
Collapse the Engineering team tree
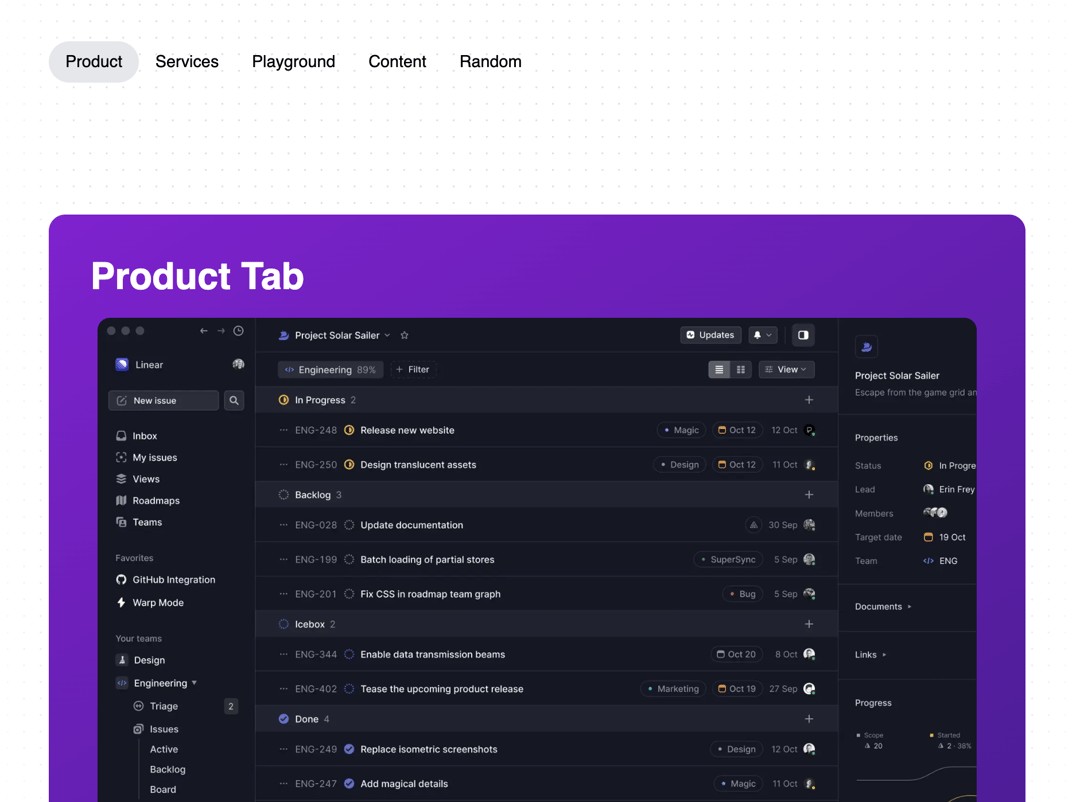click(x=194, y=683)
